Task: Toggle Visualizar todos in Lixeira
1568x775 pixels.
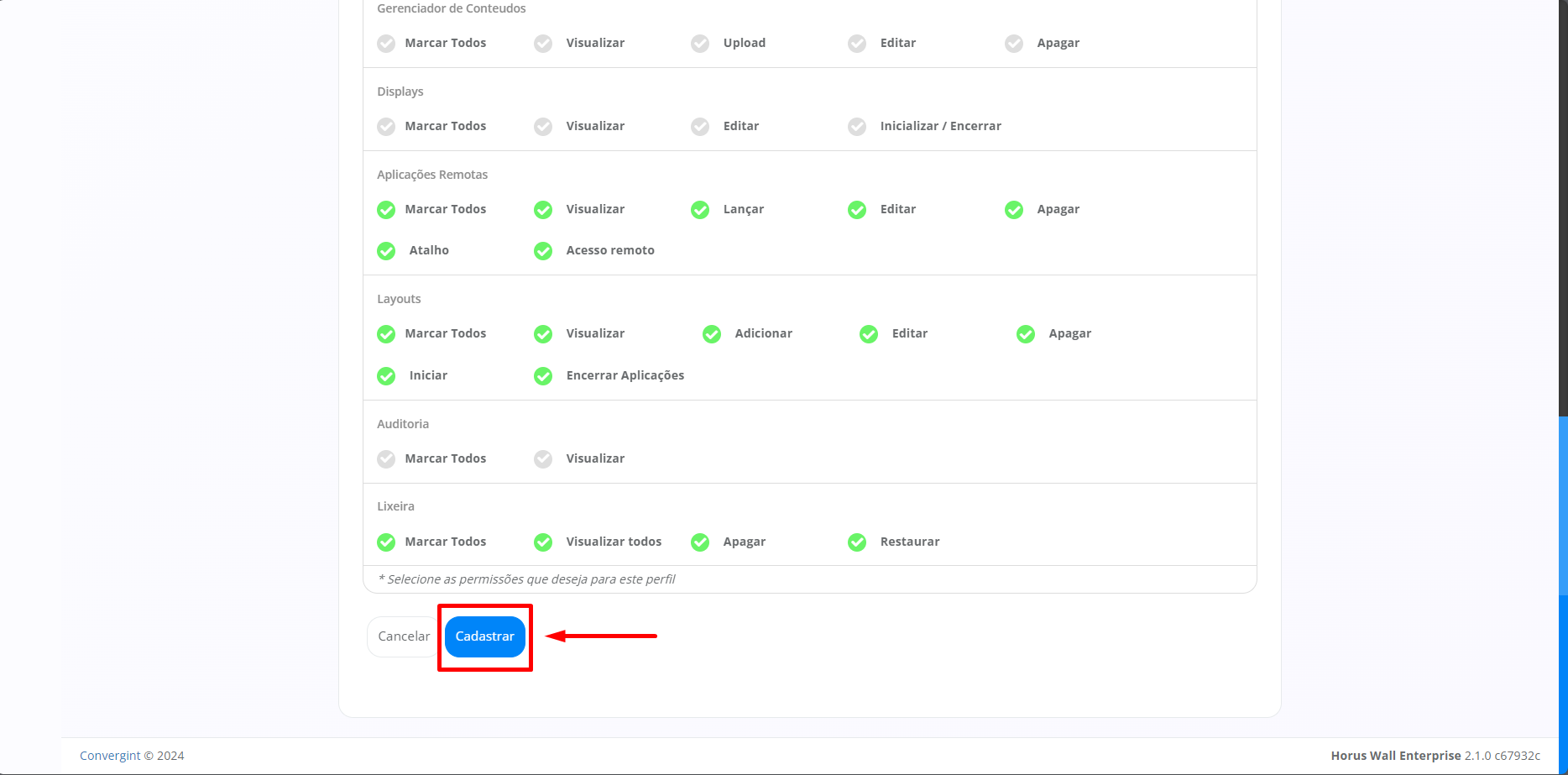Action: click(x=543, y=542)
